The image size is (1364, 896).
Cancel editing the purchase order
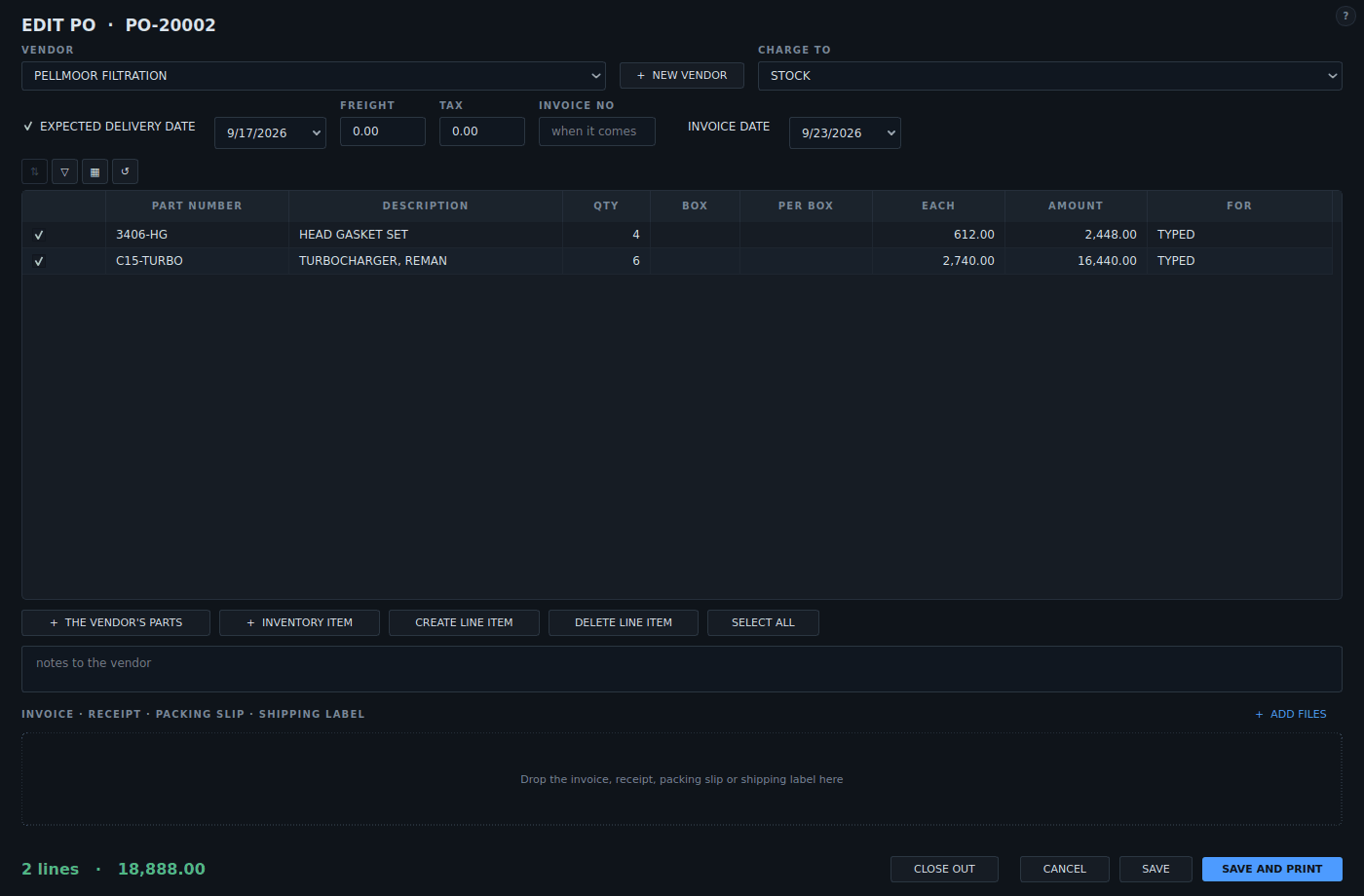tap(1065, 869)
